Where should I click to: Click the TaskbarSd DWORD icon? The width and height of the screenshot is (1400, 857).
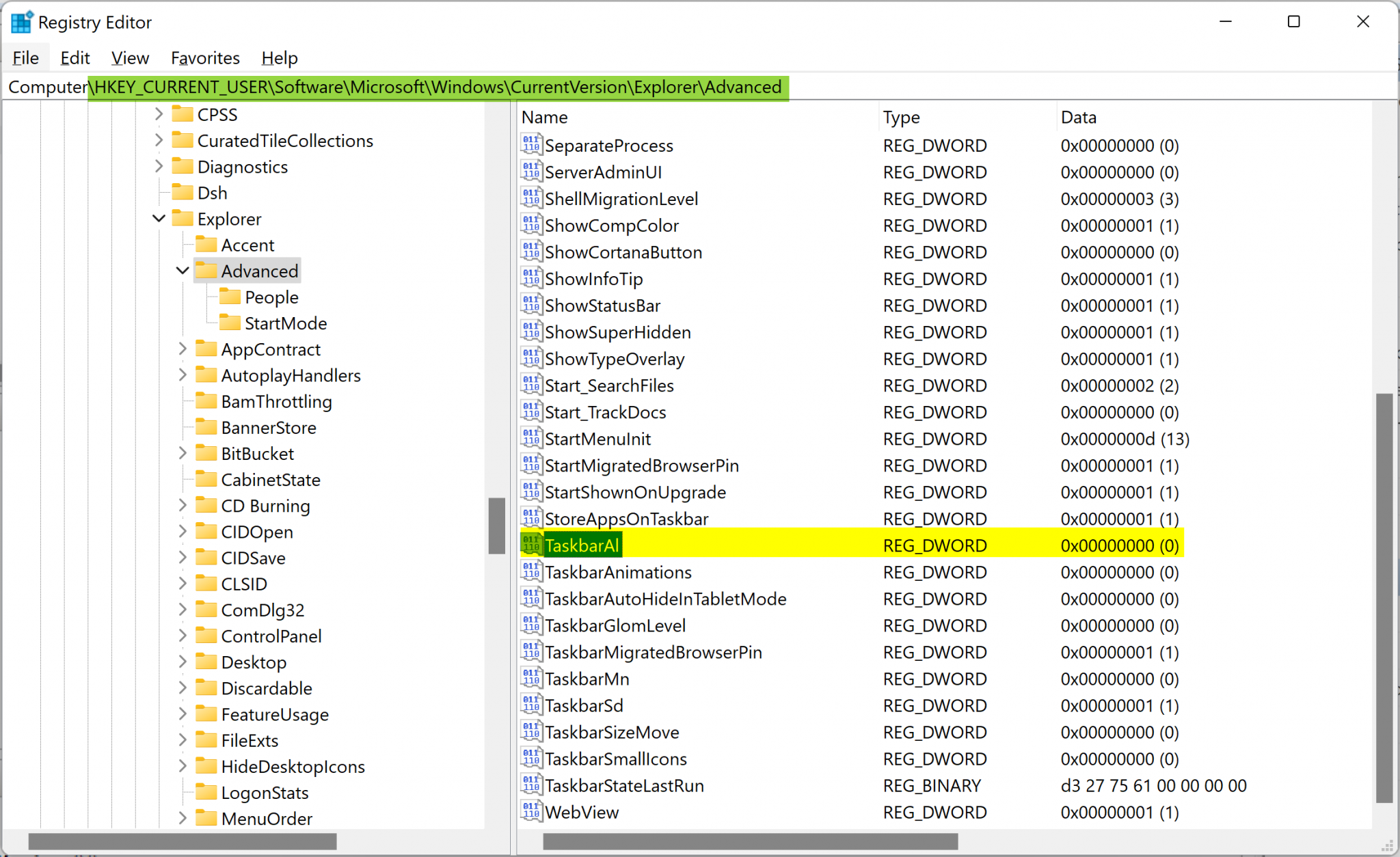(531, 704)
